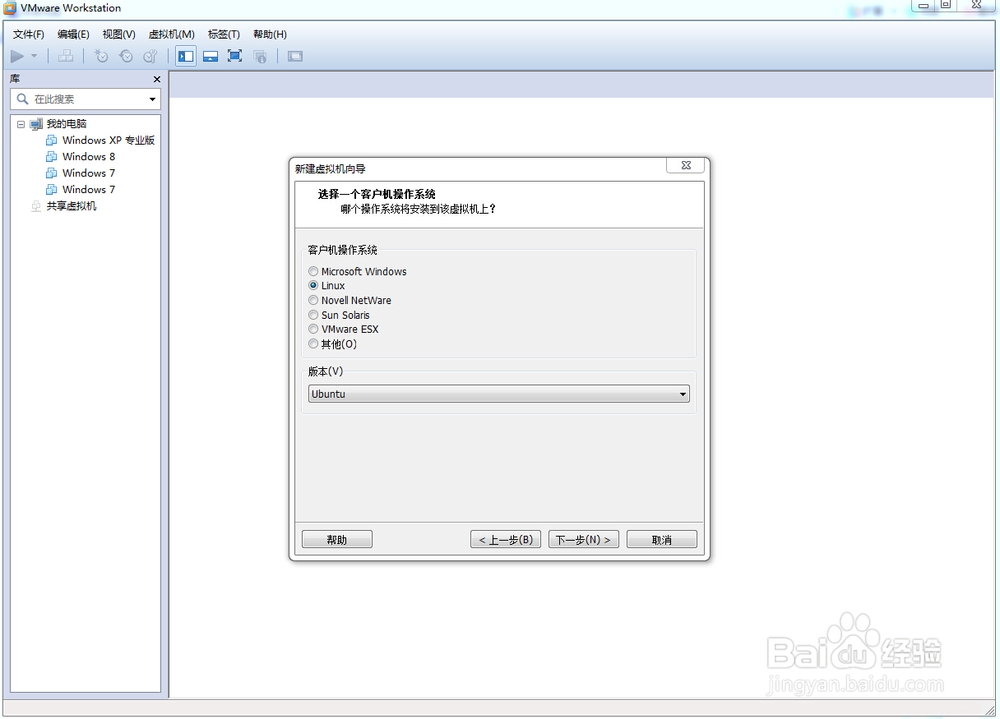Select the Windows 8 virtual machine
This screenshot has width=1000, height=719.
[x=89, y=156]
